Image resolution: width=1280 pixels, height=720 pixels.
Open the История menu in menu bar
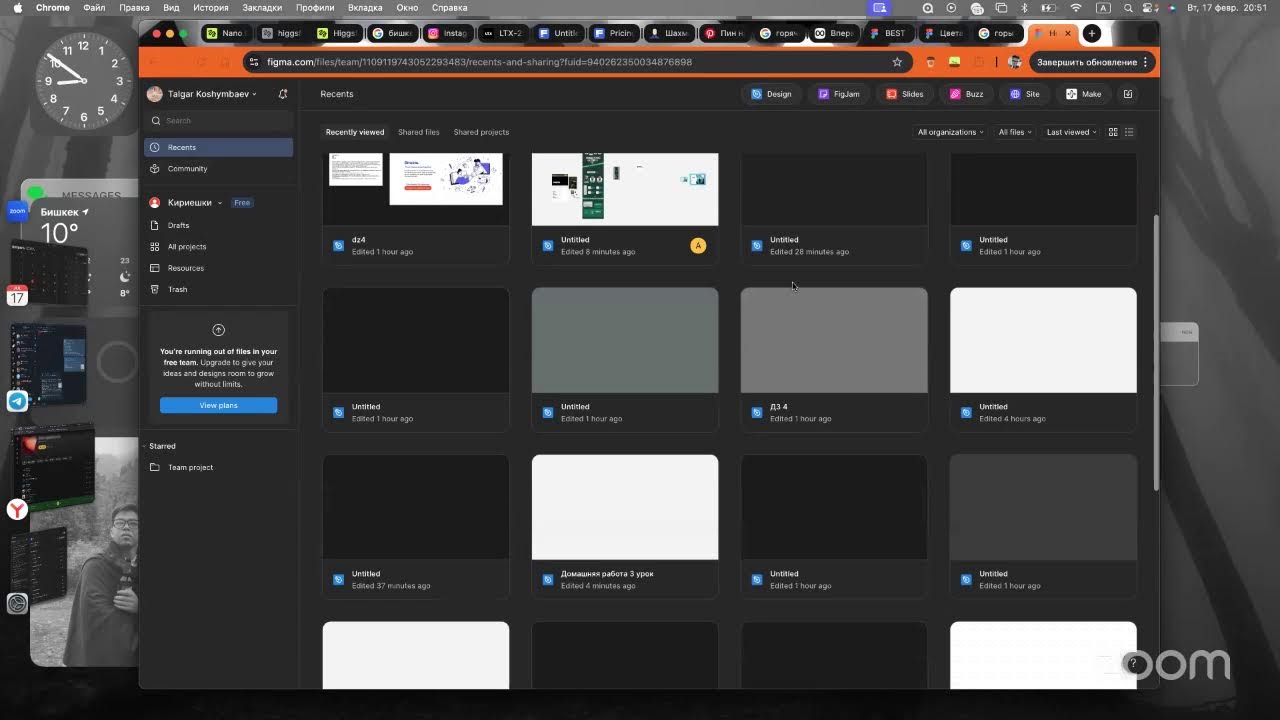211,7
